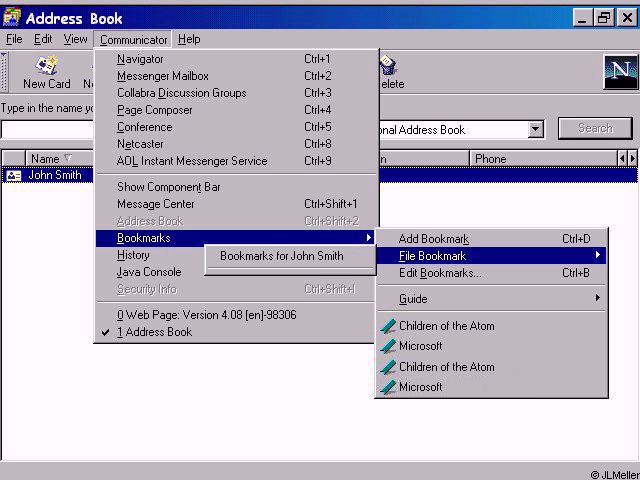The image size is (640, 480).
Task: Choose Edit Bookmarks...
Action: tap(491, 273)
